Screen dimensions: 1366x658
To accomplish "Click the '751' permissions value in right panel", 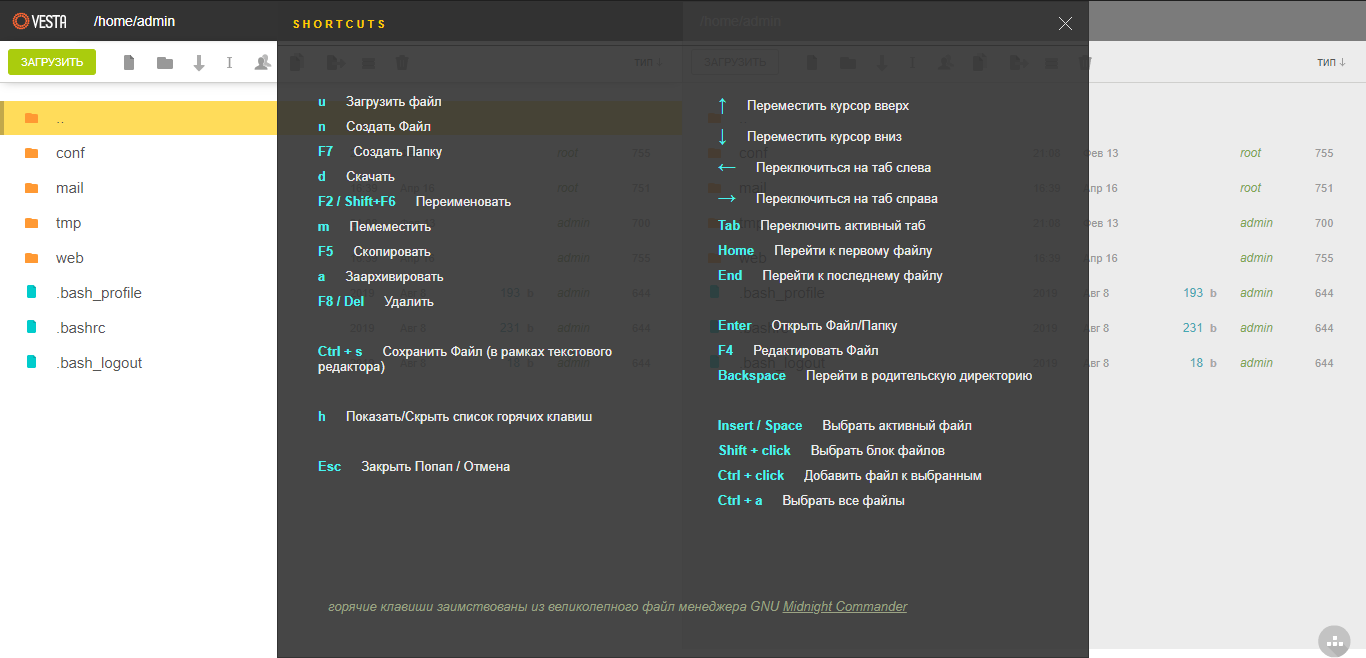I will coord(1324,188).
